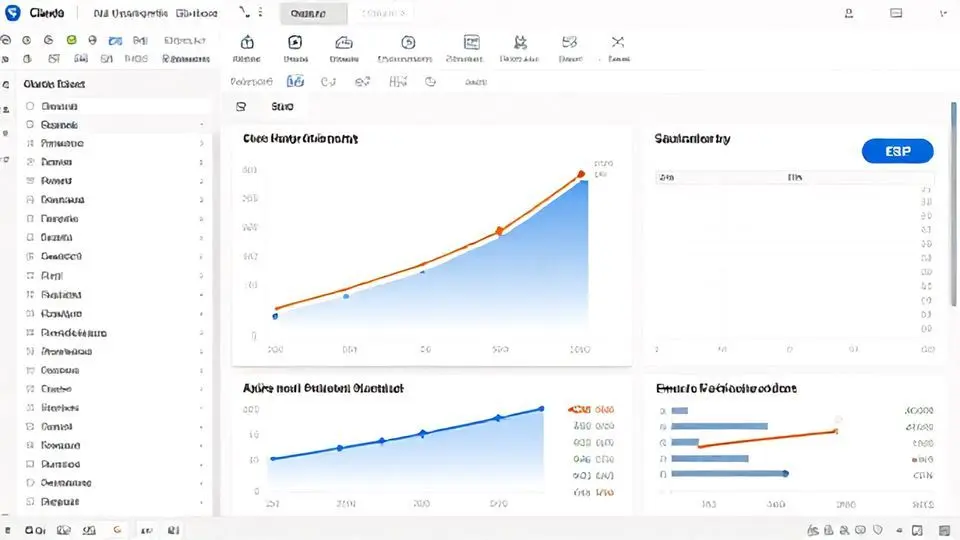
Task: Expand the longest-named sidebar item using its chevron
Action: point(202,333)
